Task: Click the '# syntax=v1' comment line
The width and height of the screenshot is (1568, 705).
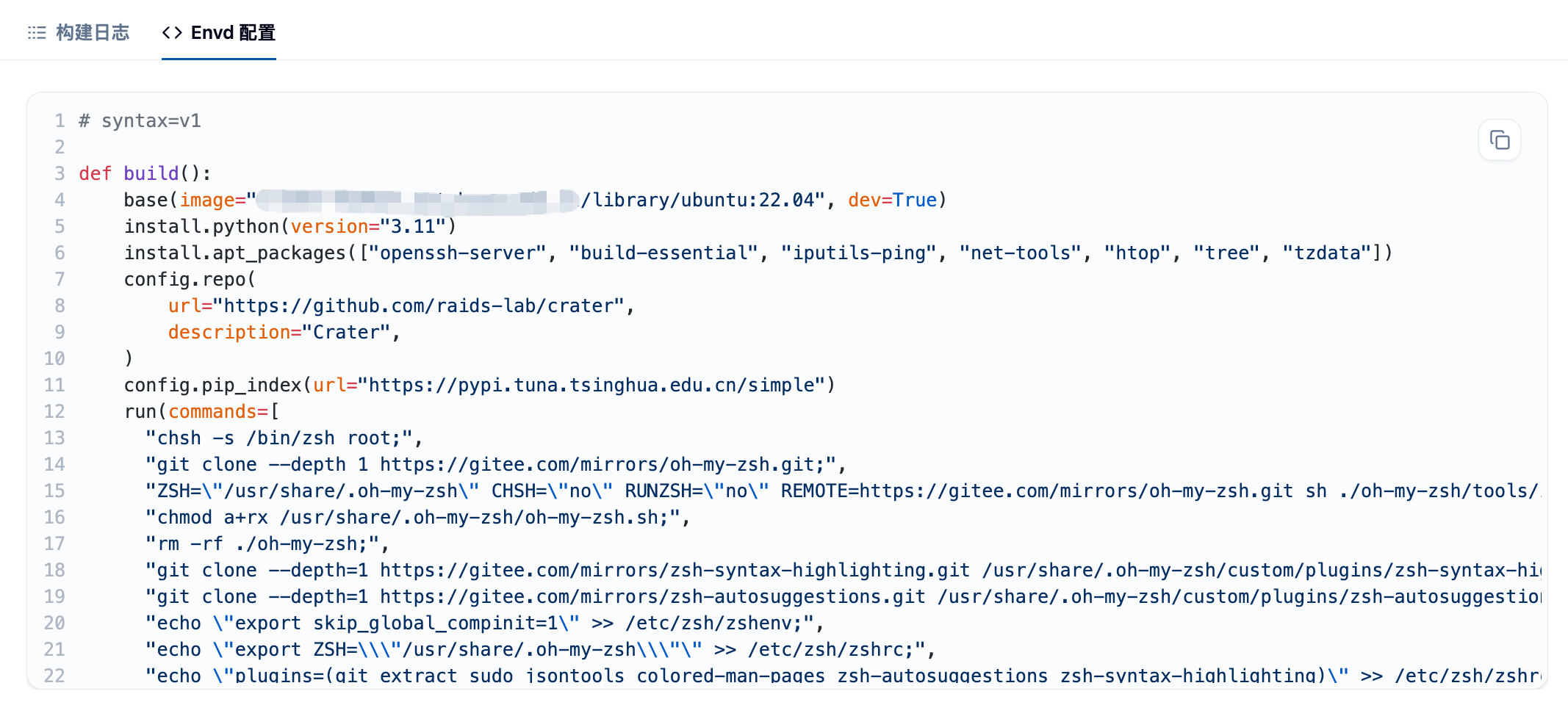Action: 140,120
